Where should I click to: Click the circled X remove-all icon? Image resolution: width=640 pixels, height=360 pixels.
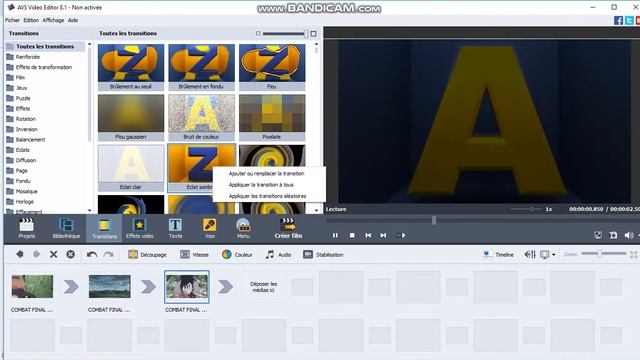point(71,254)
